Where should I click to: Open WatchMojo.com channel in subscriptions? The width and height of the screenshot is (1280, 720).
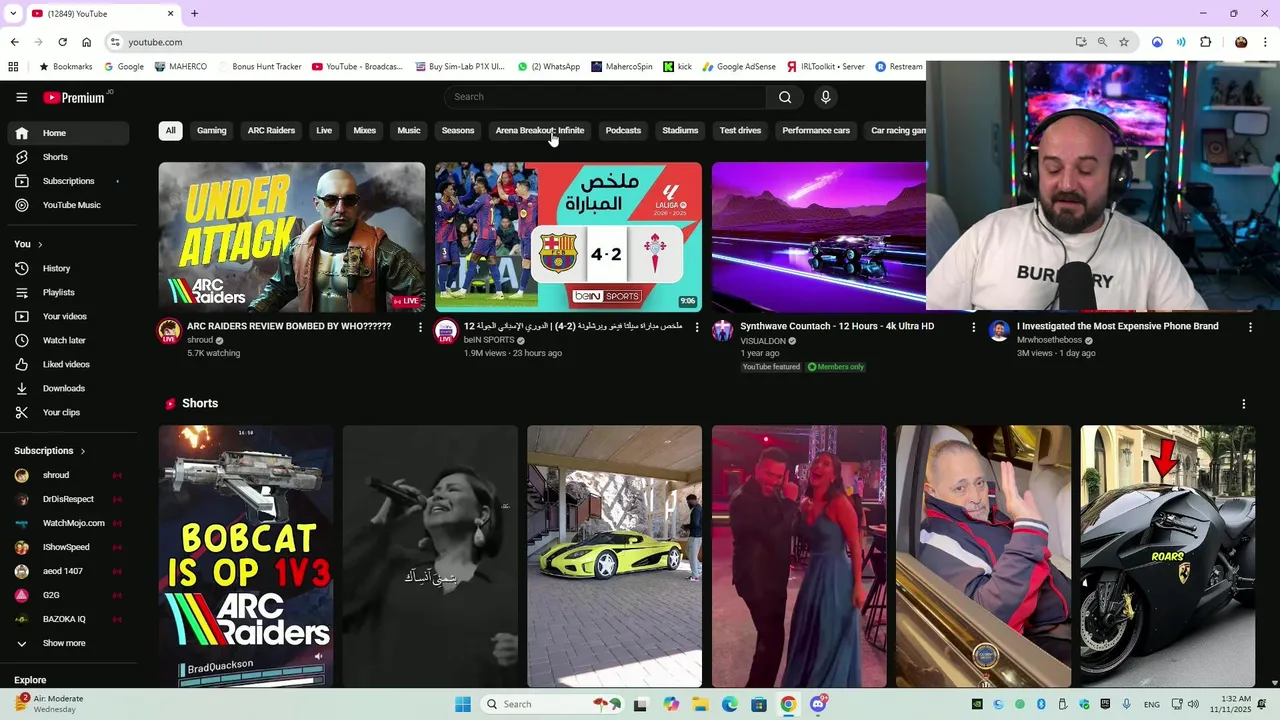68,523
